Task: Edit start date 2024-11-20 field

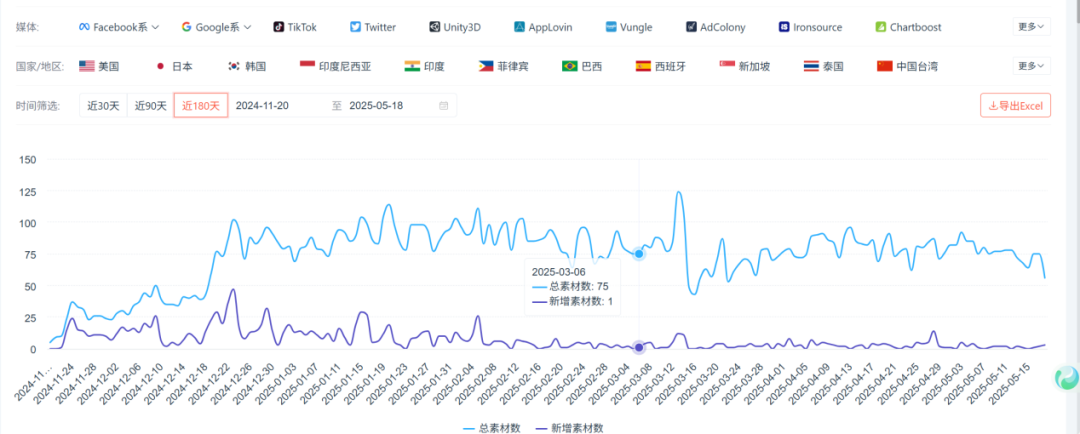Action: [262, 105]
